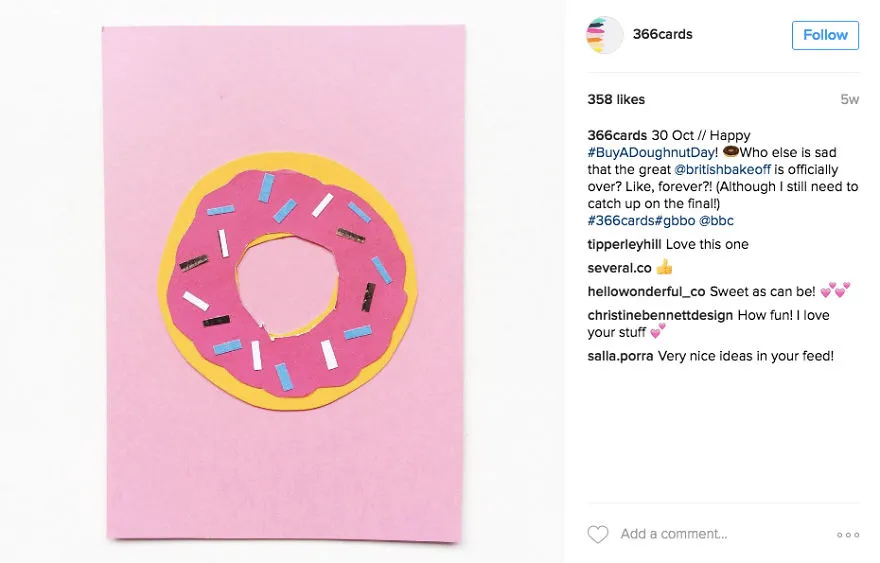Image resolution: width=880 pixels, height=563 pixels.
Task: Open hellowonderful_co commenter profile
Action: [x=646, y=291]
